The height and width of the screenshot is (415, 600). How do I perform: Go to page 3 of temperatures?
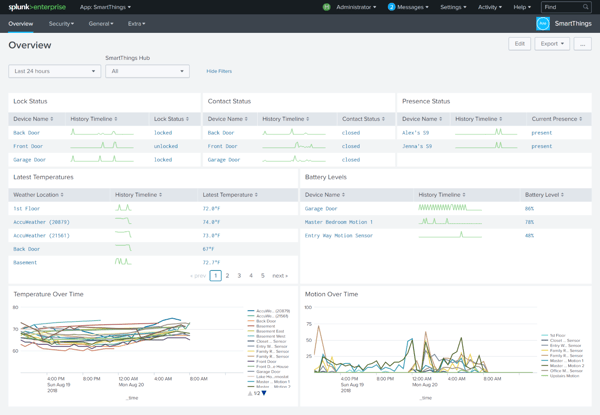coord(239,275)
